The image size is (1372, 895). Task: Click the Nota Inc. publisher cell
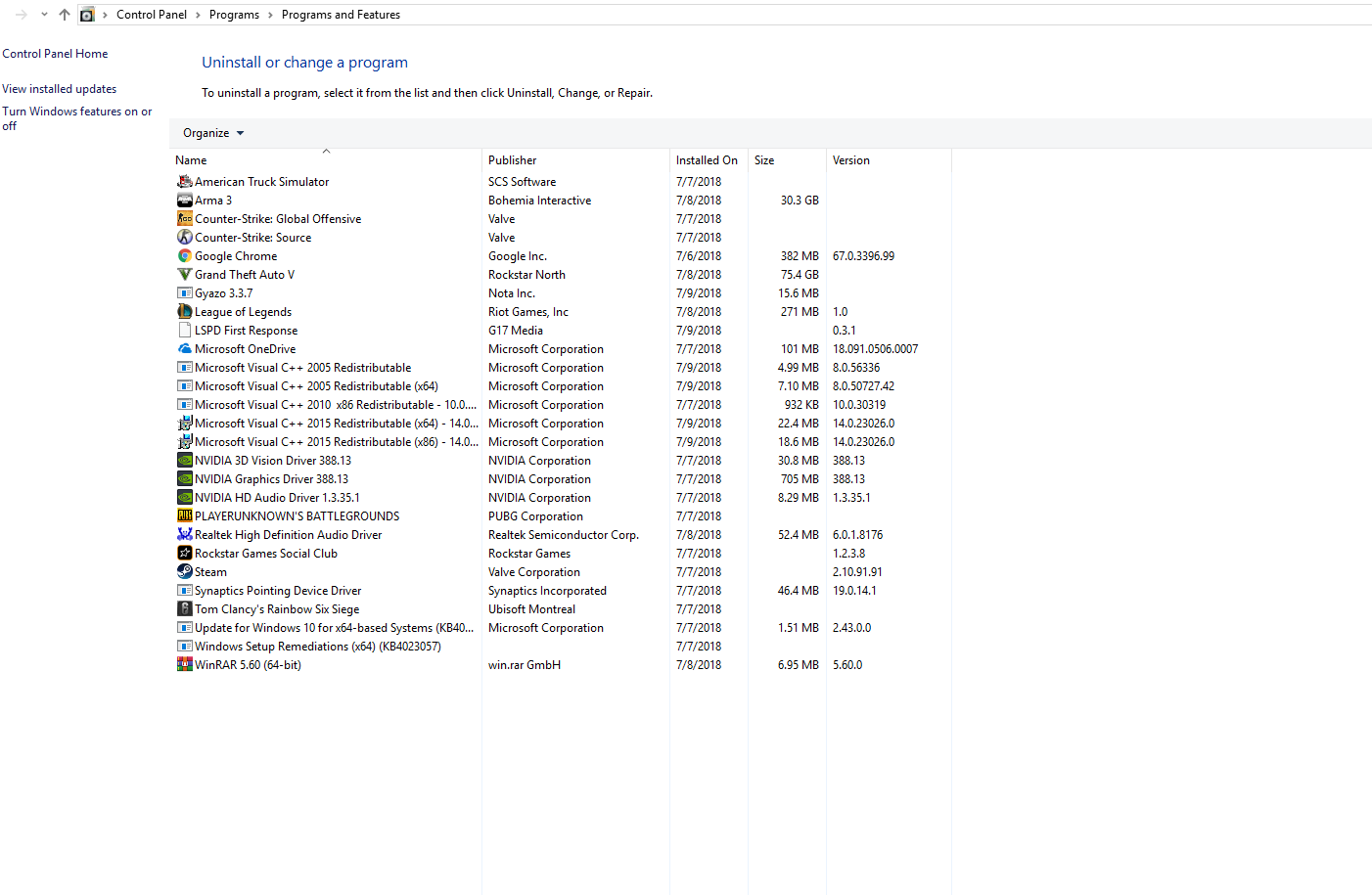[x=512, y=293]
